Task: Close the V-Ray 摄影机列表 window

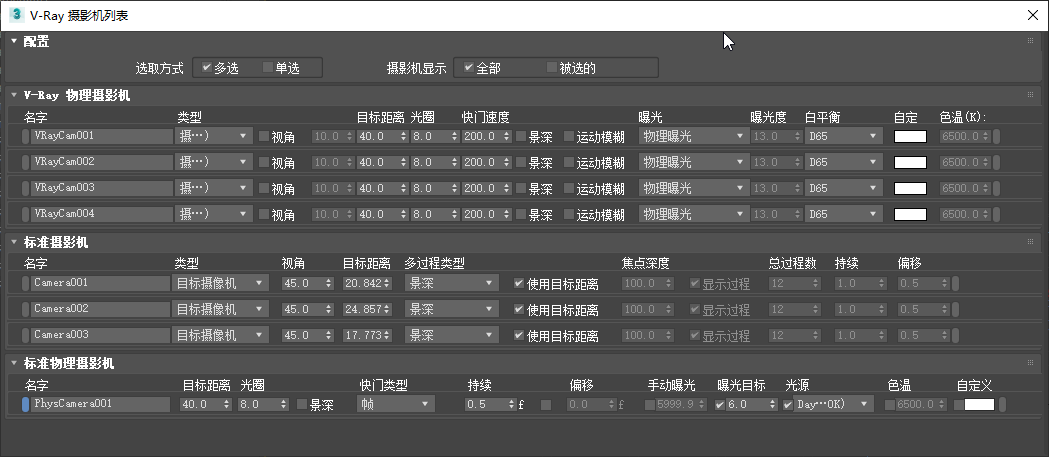Action: click(1032, 15)
